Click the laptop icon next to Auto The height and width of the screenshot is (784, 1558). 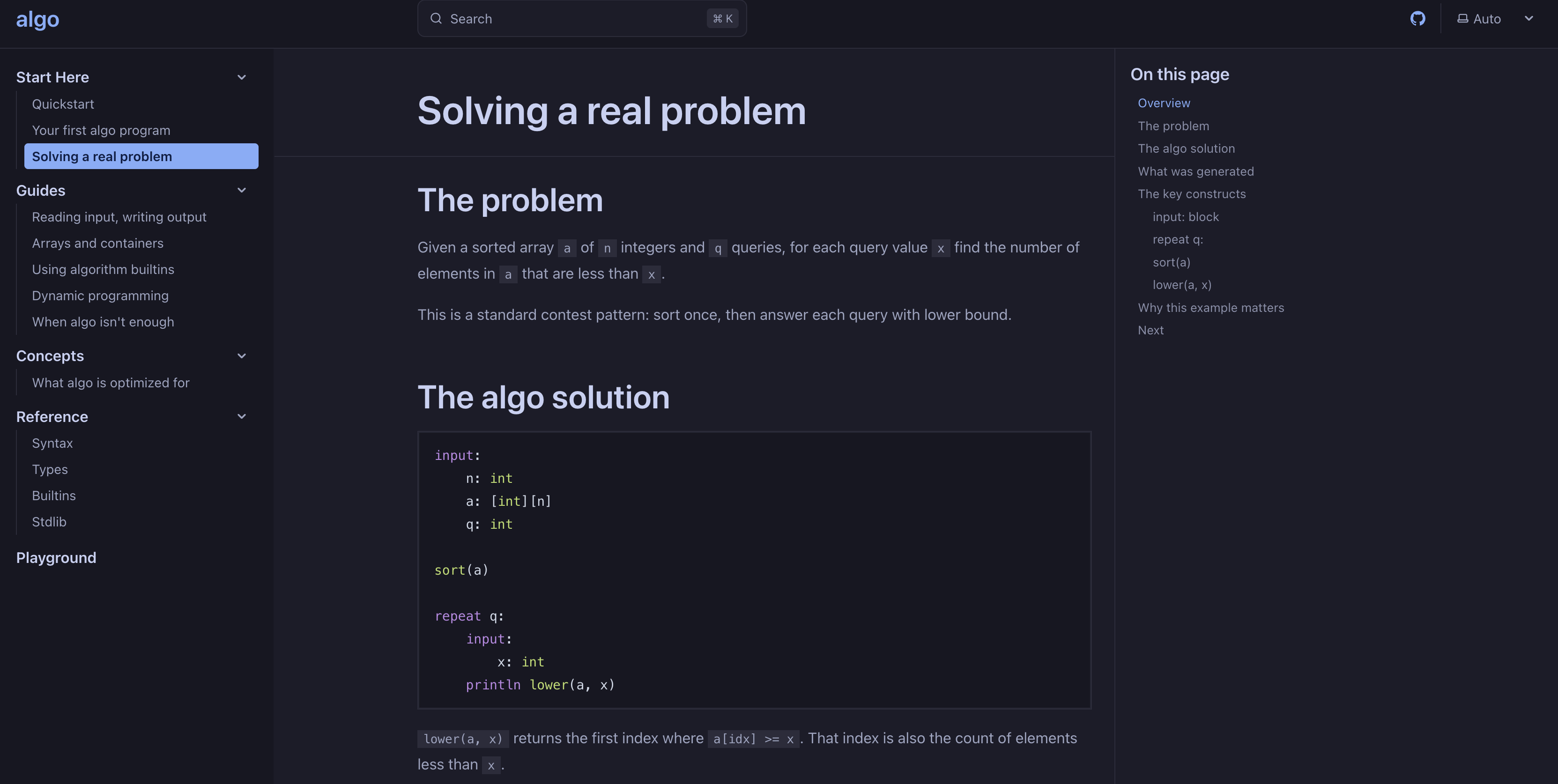coord(1462,19)
